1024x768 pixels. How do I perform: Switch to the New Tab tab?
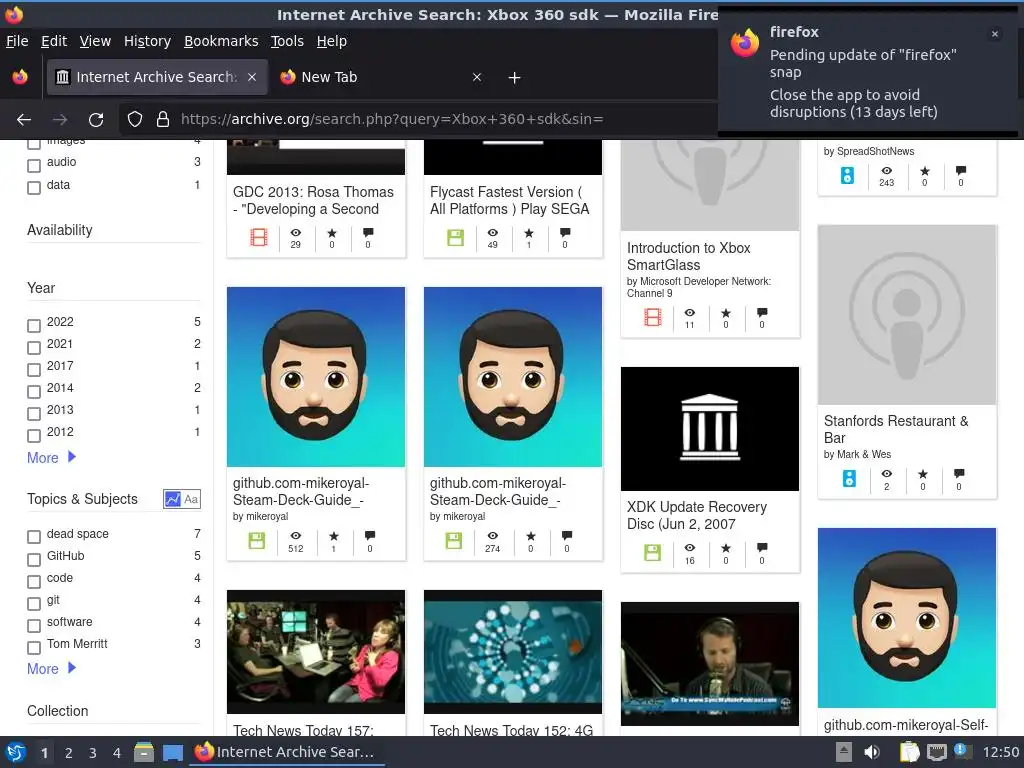click(379, 77)
